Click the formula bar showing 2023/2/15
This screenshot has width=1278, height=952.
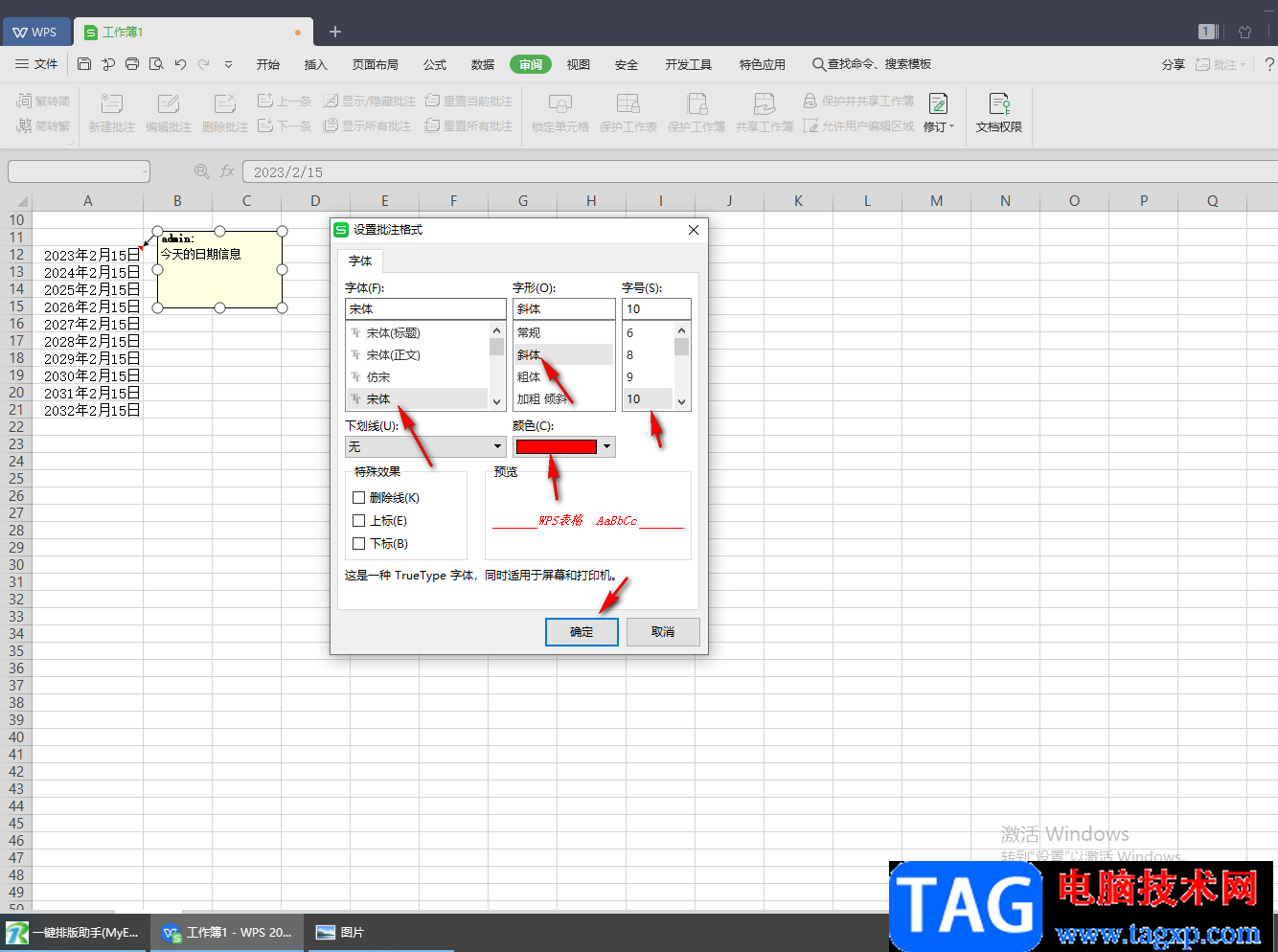(760, 171)
